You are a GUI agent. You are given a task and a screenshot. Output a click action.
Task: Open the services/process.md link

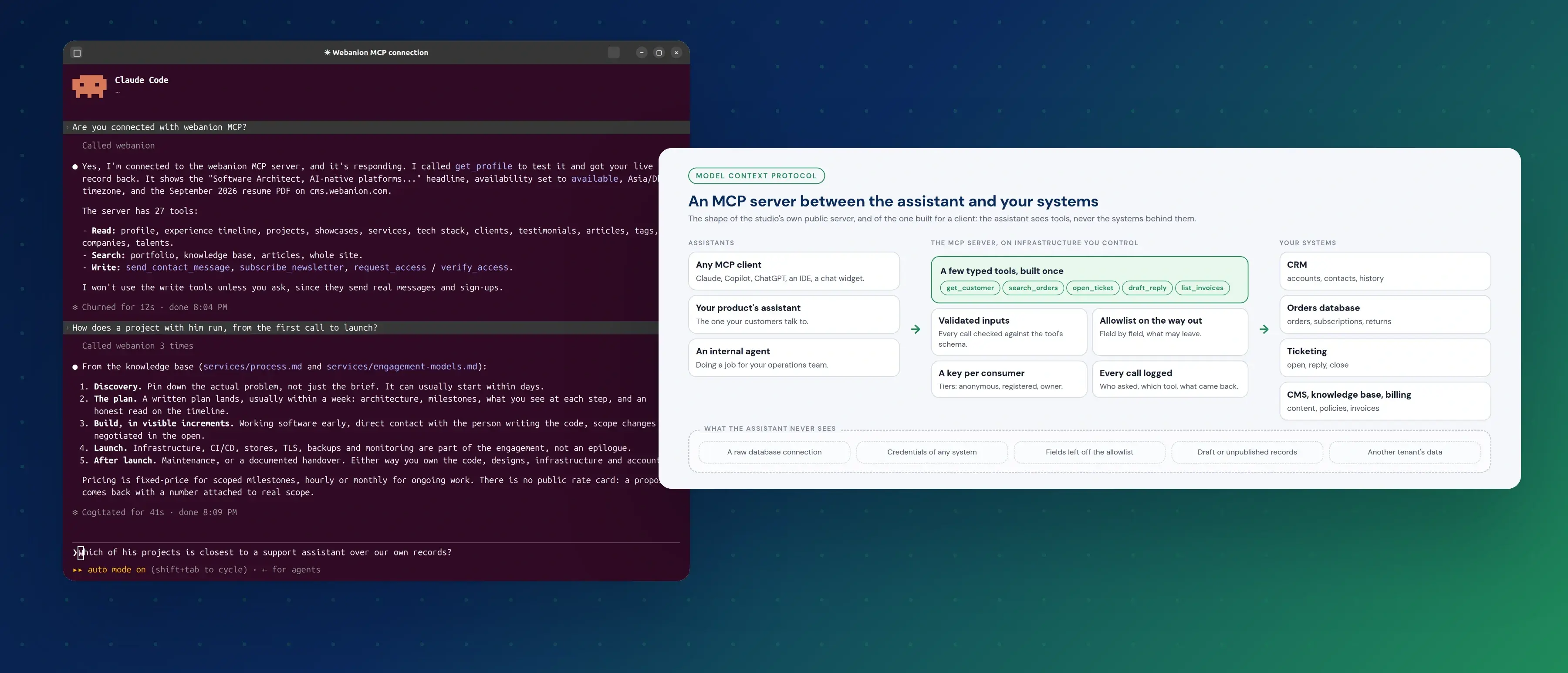click(x=253, y=366)
